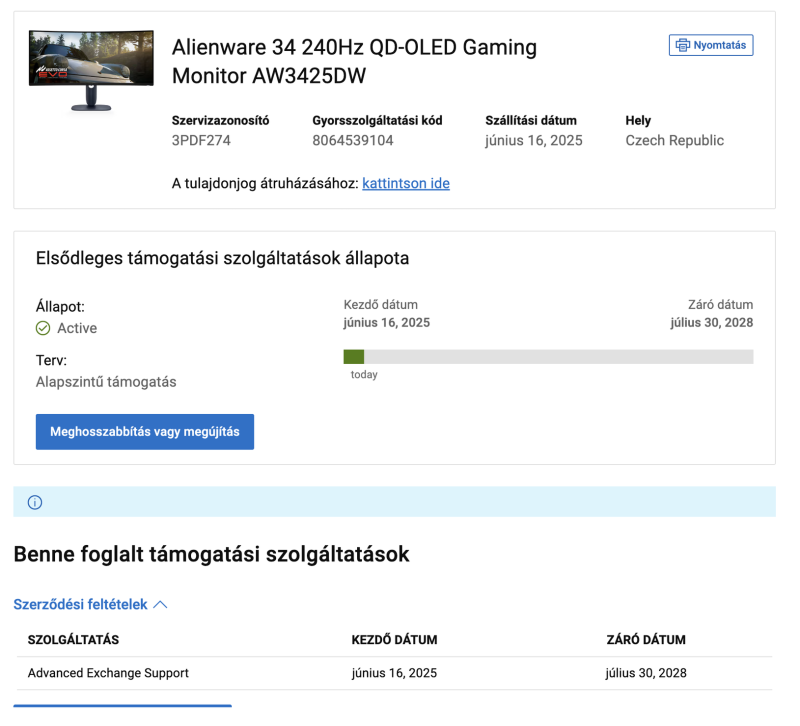The height and width of the screenshot is (726, 800).
Task: Open the kattintson ide ownership transfer link
Action: (x=406, y=183)
